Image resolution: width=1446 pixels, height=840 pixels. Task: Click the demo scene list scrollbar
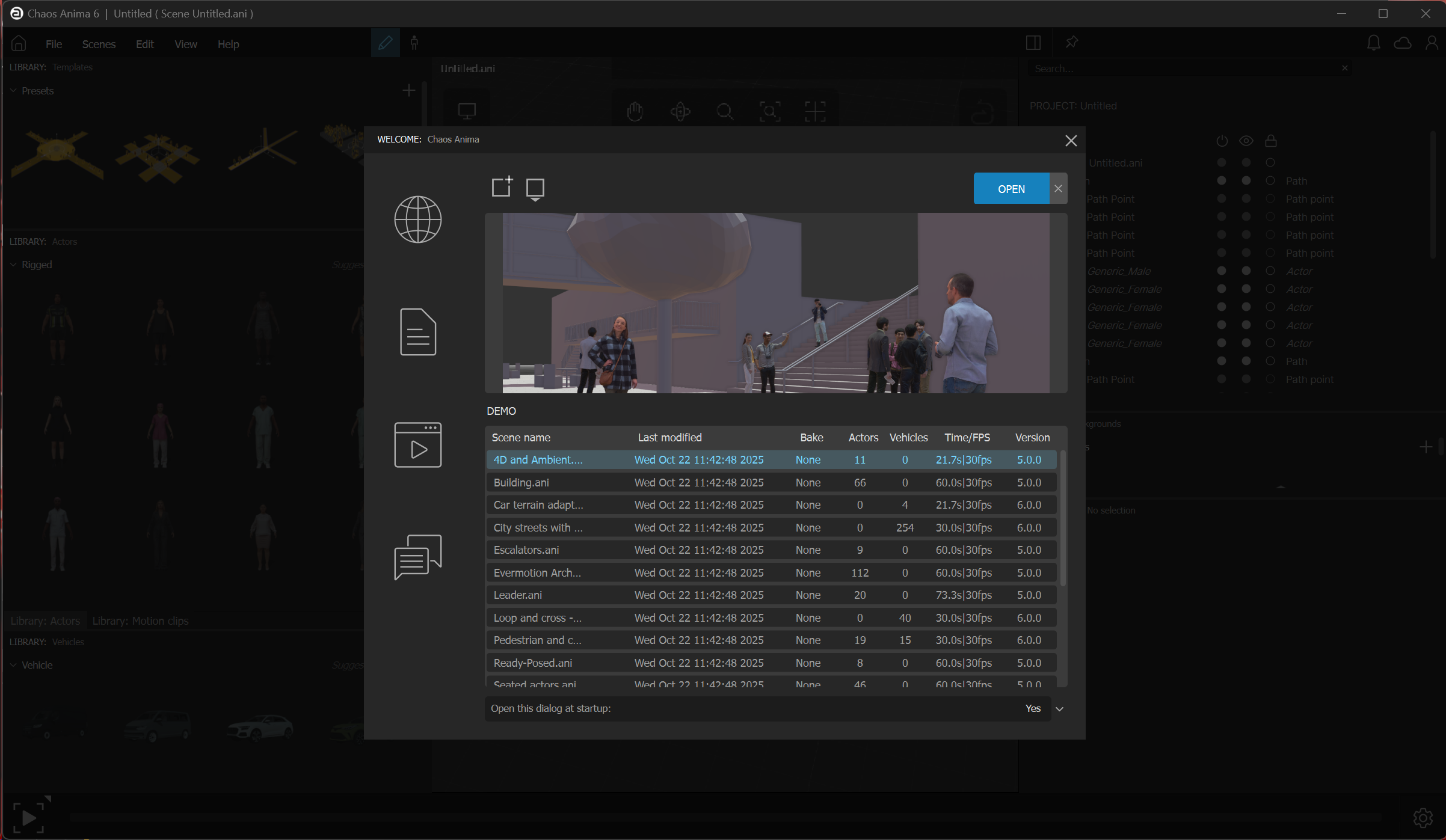coord(1062,517)
